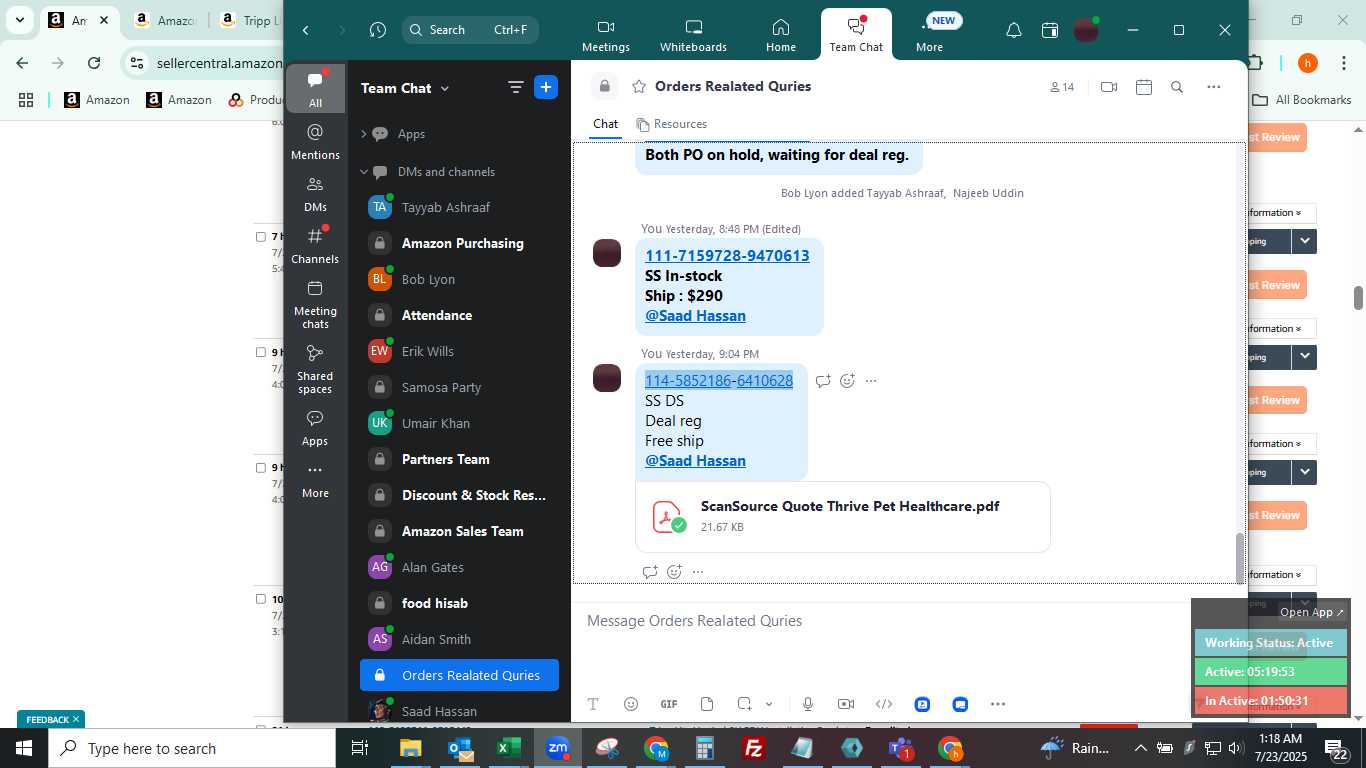The image size is (1366, 768).
Task: Open the emoji picker
Action: (630, 704)
